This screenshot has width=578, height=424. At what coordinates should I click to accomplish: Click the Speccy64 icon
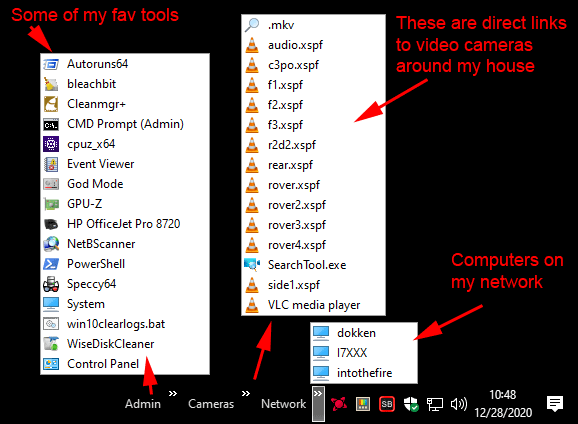point(51,284)
